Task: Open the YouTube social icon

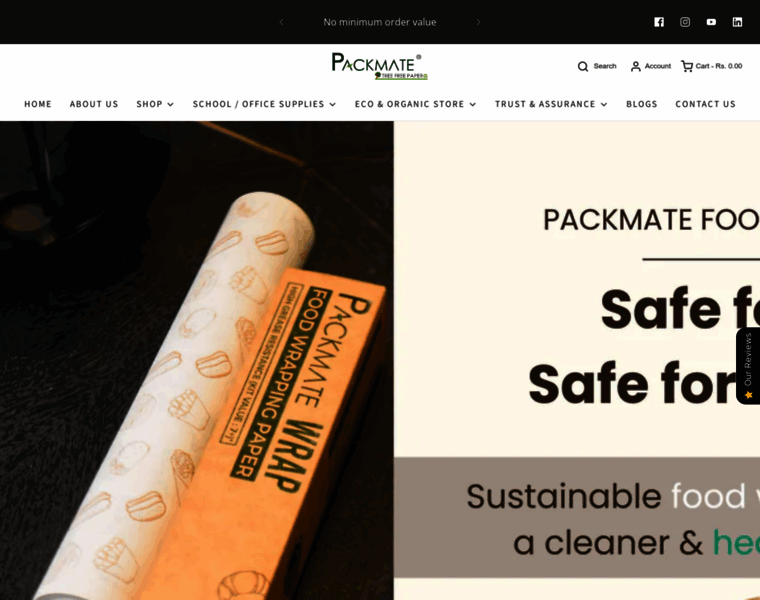Action: coord(711,22)
